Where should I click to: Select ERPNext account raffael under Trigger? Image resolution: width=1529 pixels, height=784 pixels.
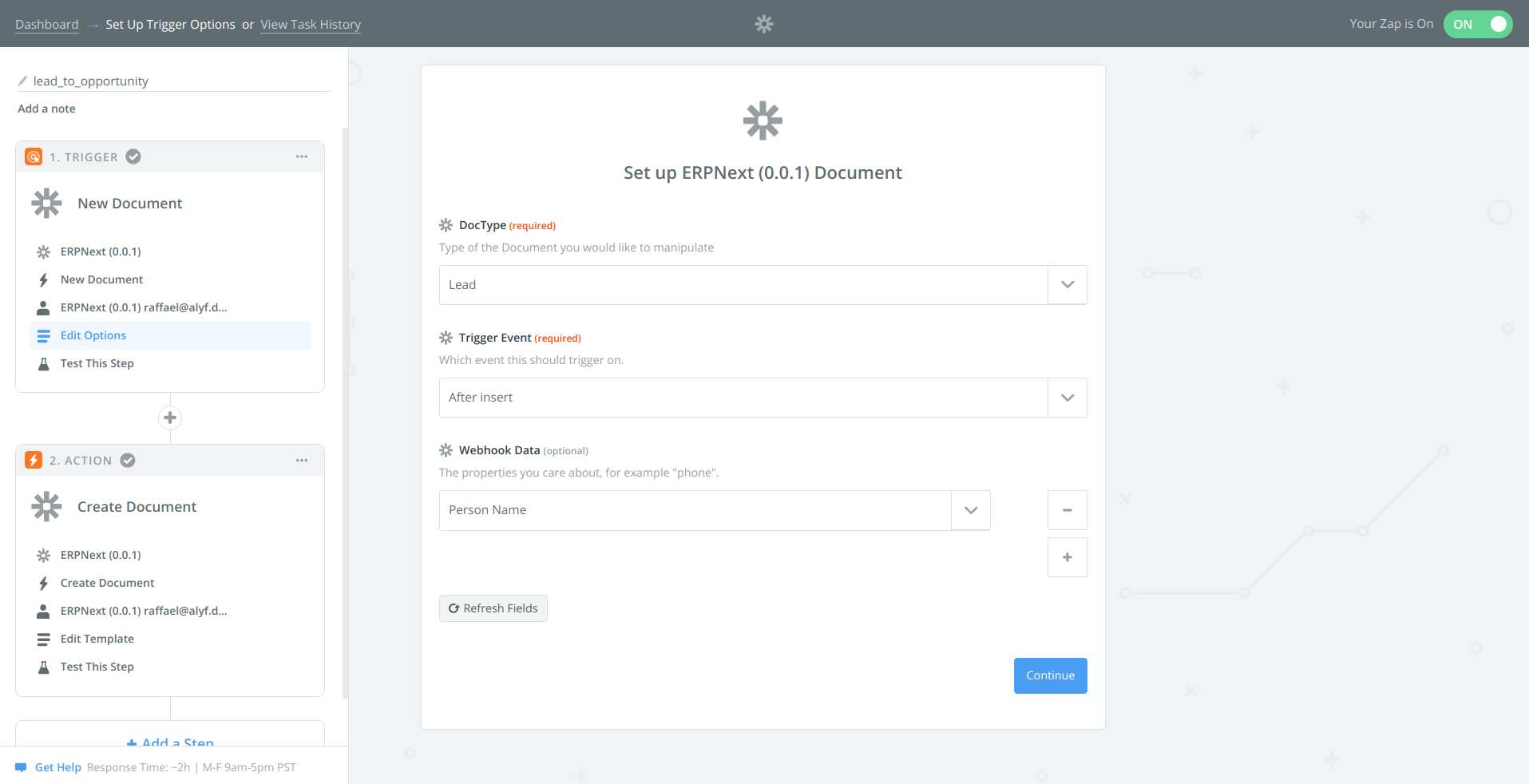point(144,307)
